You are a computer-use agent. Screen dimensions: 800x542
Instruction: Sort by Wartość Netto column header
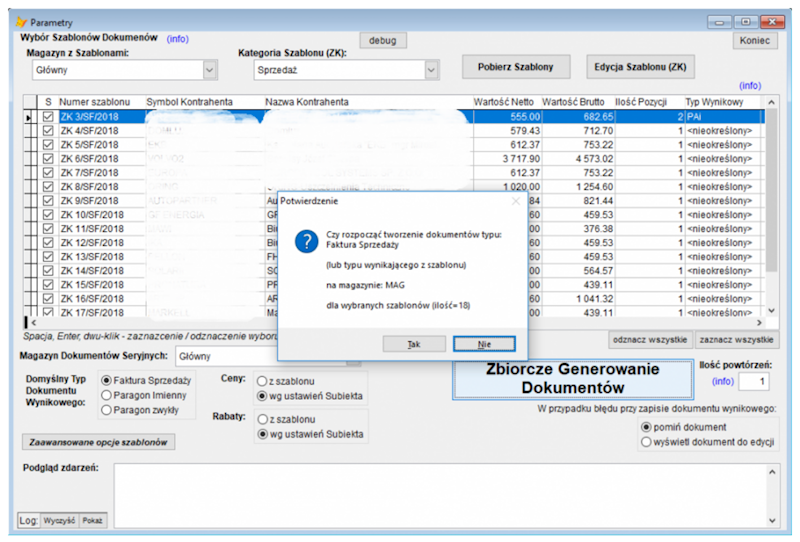point(504,102)
